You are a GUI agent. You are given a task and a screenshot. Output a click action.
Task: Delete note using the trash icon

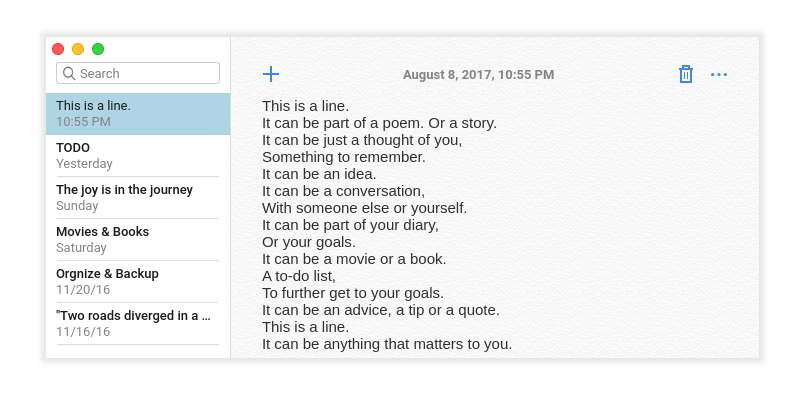[686, 74]
